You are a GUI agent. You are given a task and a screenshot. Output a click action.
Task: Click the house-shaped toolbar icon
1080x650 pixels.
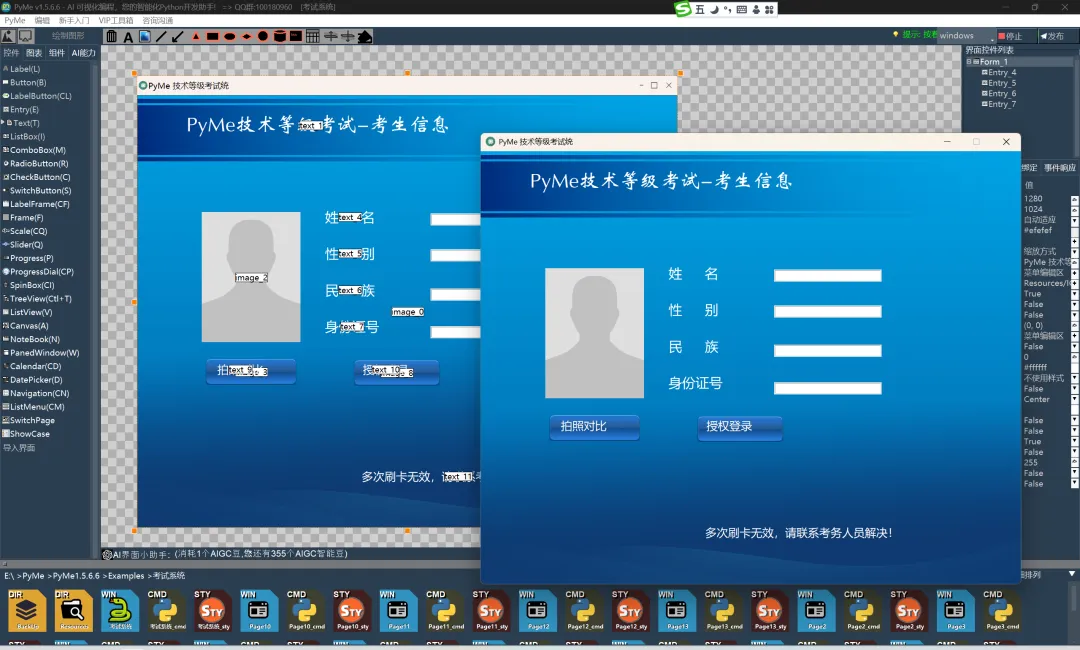pos(365,36)
